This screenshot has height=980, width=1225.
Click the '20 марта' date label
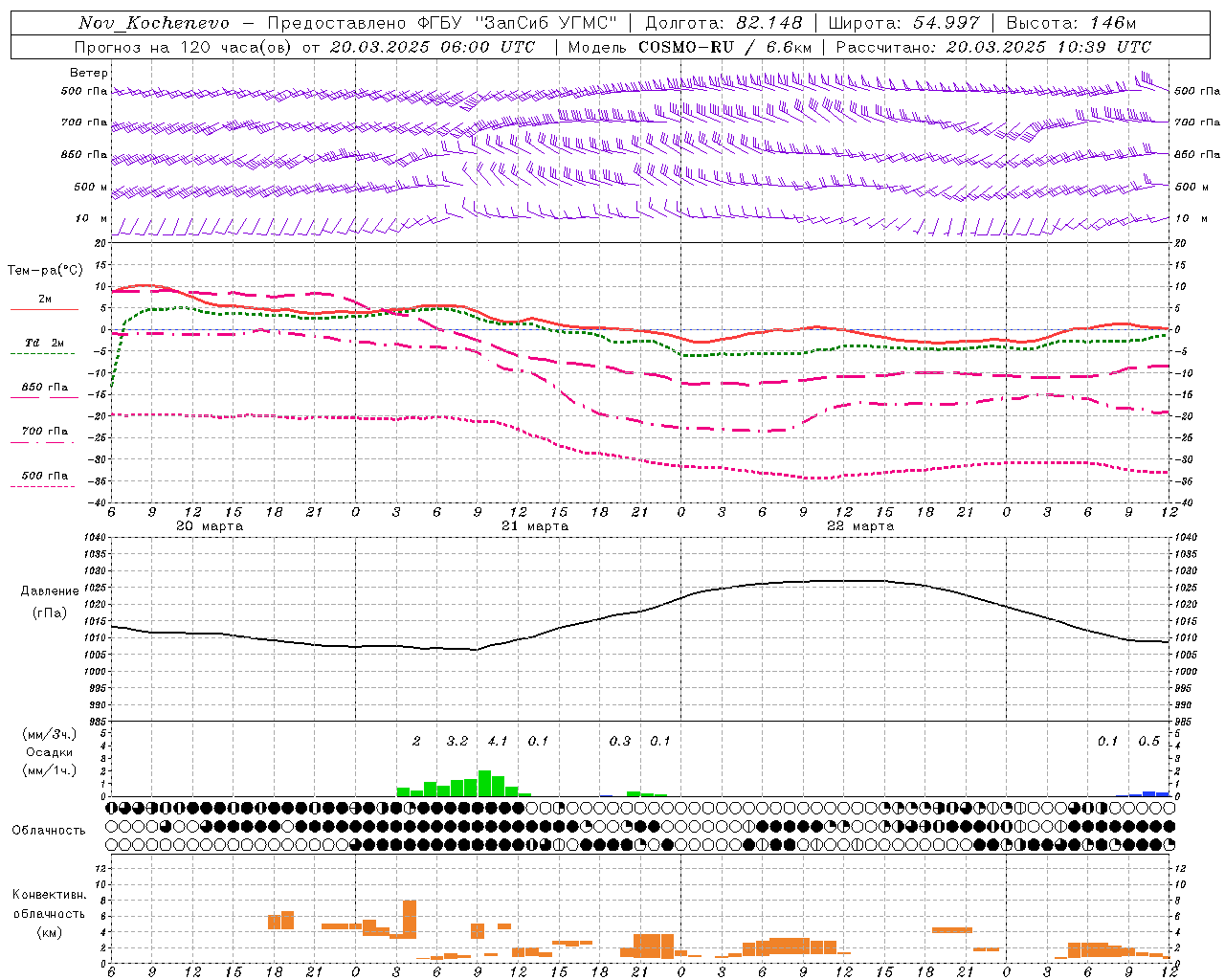210,526
